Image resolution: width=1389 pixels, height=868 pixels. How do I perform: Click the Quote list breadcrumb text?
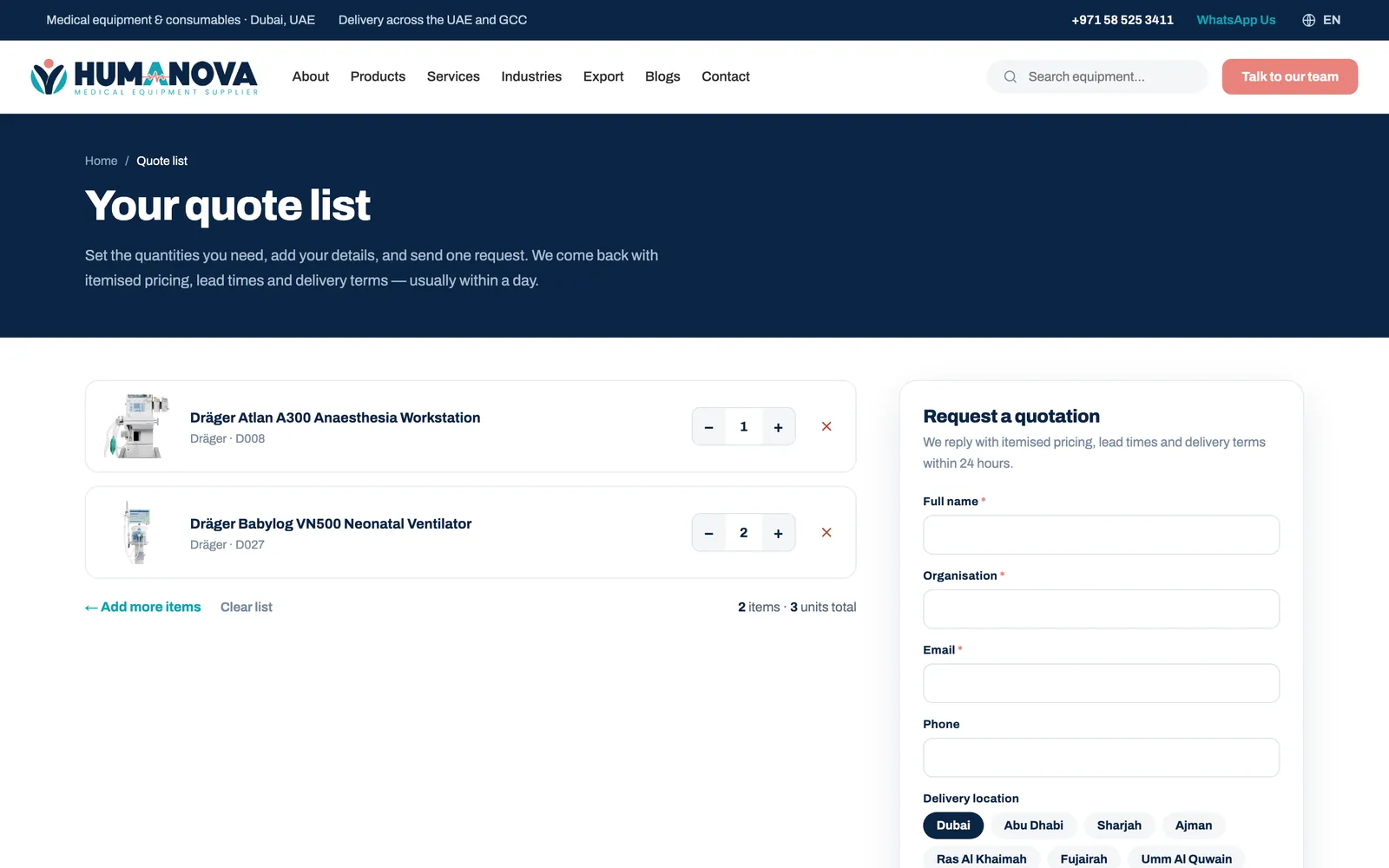161,161
